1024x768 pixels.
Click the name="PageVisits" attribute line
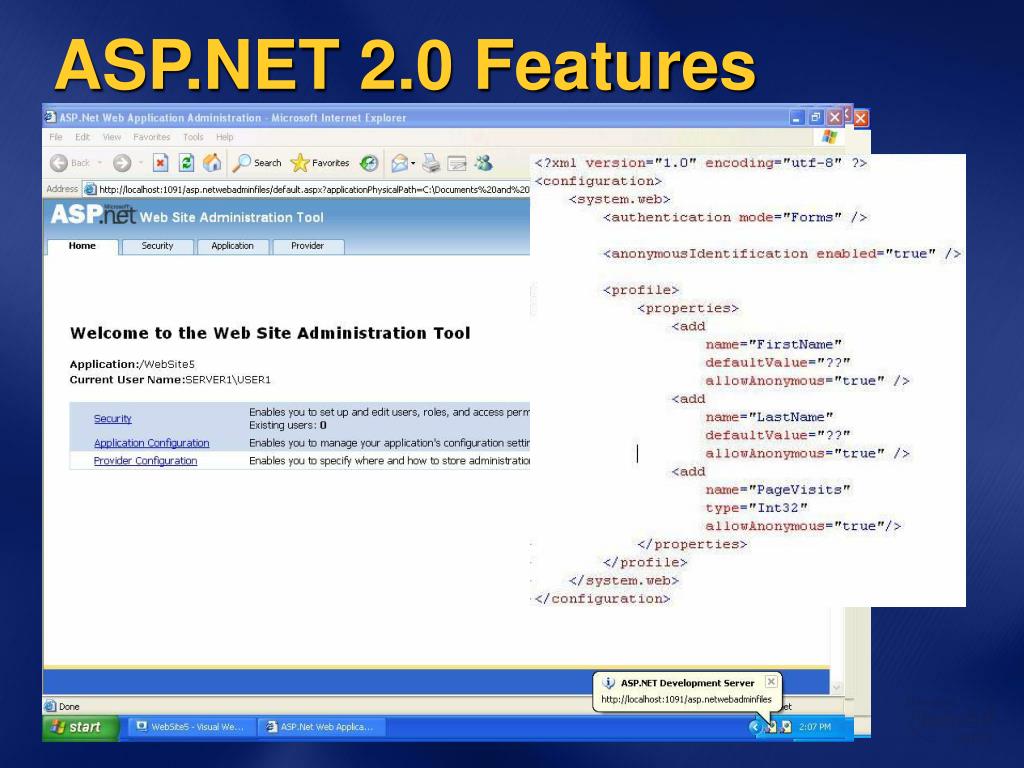coord(778,489)
